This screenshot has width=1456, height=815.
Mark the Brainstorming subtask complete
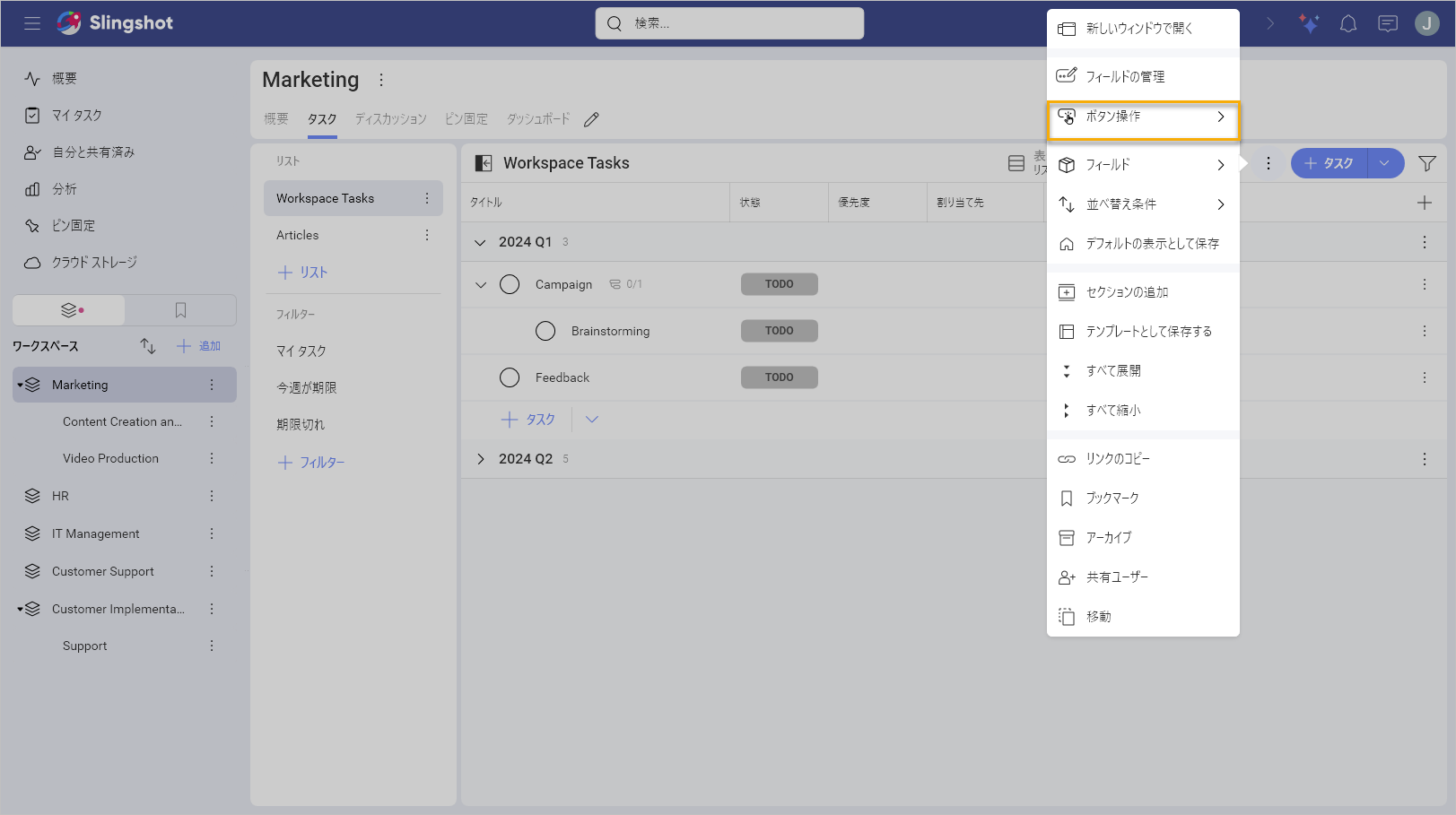point(545,331)
